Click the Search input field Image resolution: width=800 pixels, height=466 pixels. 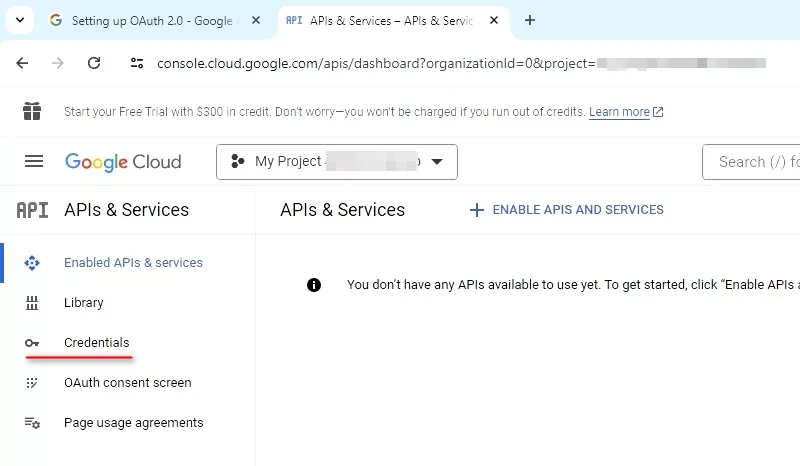tap(751, 162)
